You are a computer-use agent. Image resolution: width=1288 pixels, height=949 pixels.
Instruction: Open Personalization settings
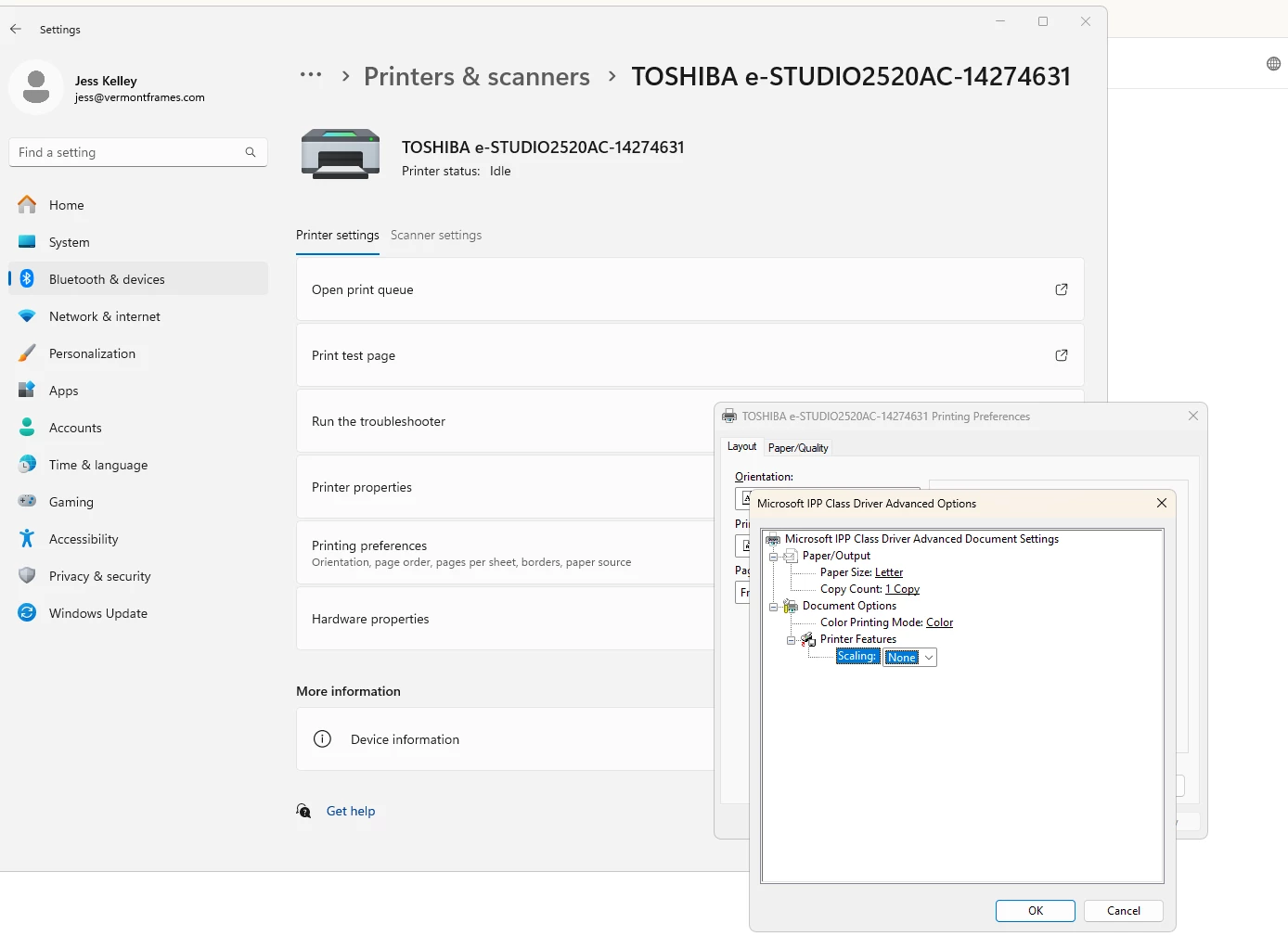pyautogui.click(x=138, y=353)
